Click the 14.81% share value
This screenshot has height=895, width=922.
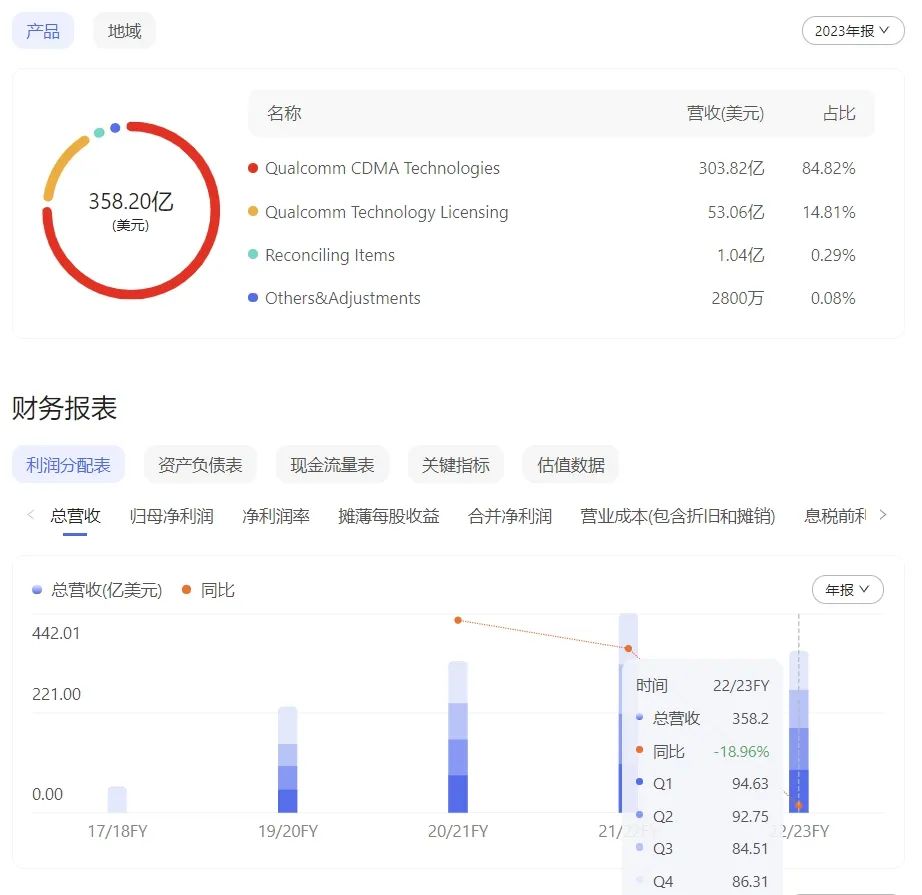(x=829, y=212)
